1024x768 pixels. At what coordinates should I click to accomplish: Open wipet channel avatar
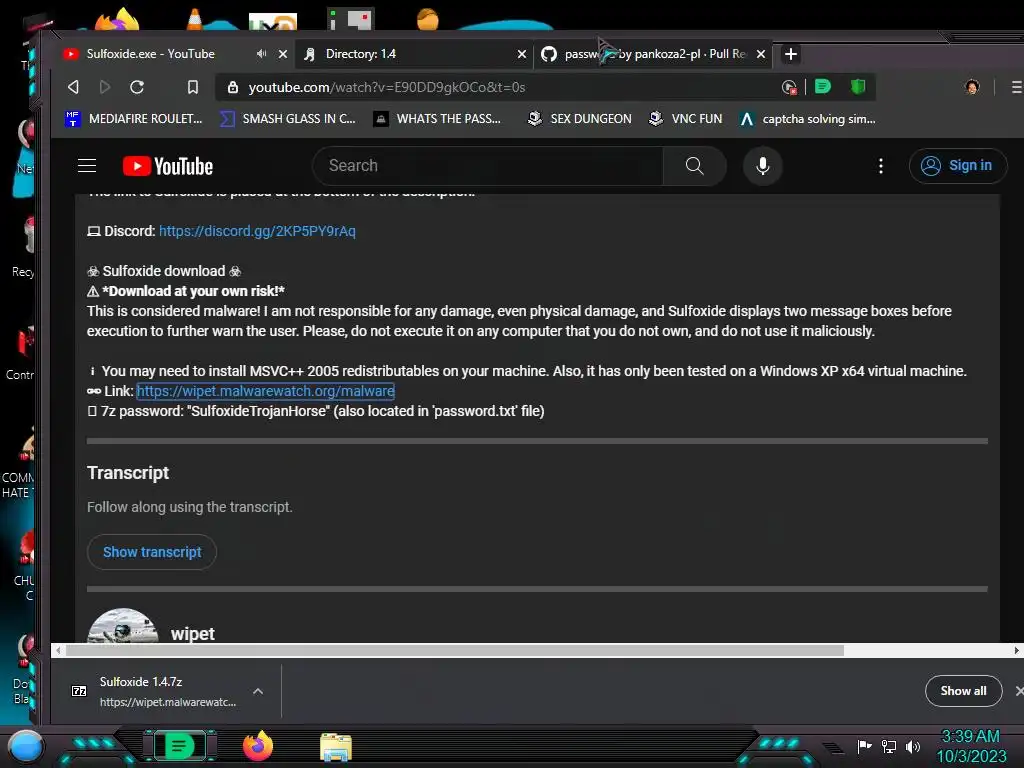[x=123, y=626]
